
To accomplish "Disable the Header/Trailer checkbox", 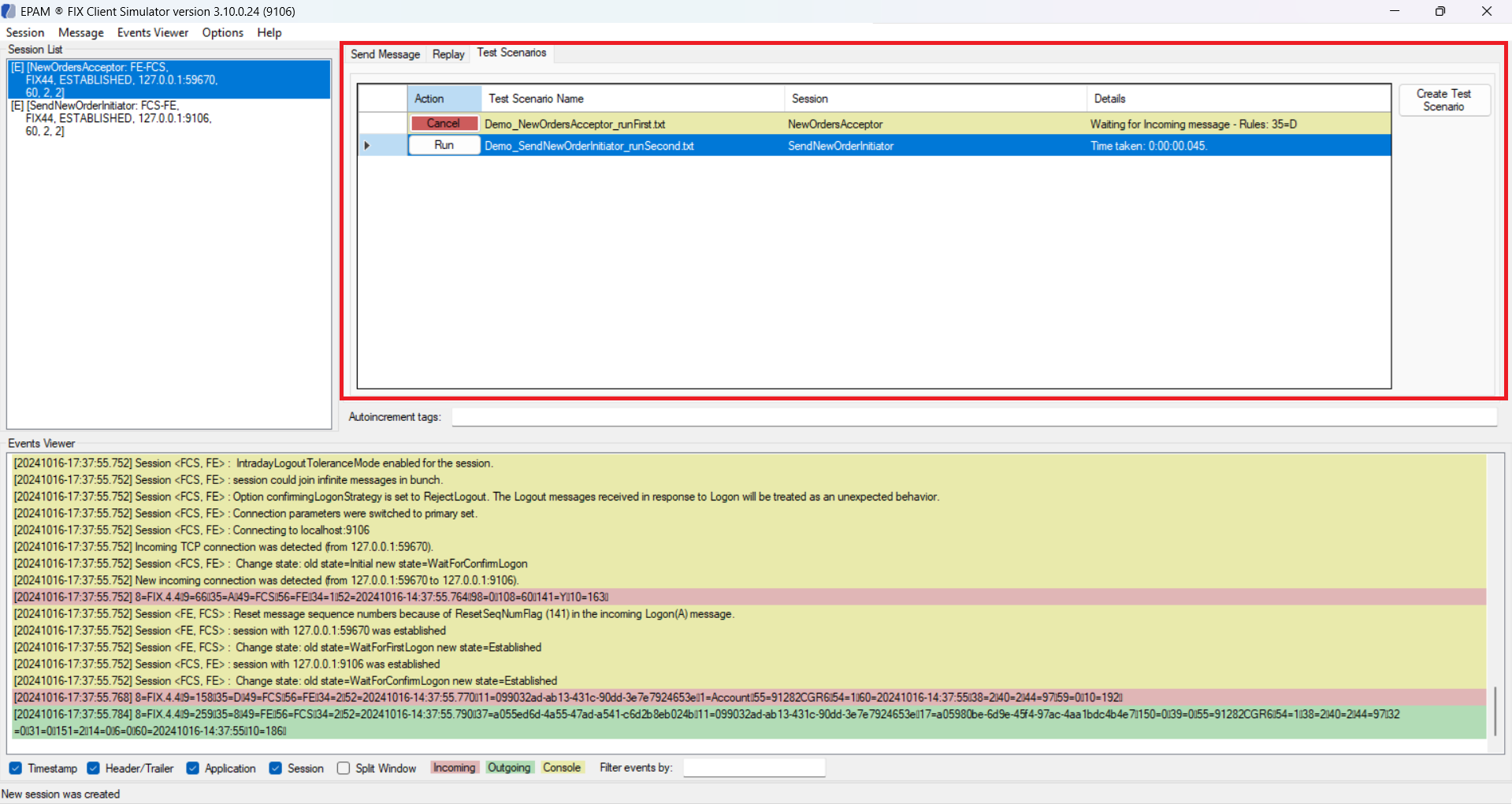I will [x=94, y=769].
